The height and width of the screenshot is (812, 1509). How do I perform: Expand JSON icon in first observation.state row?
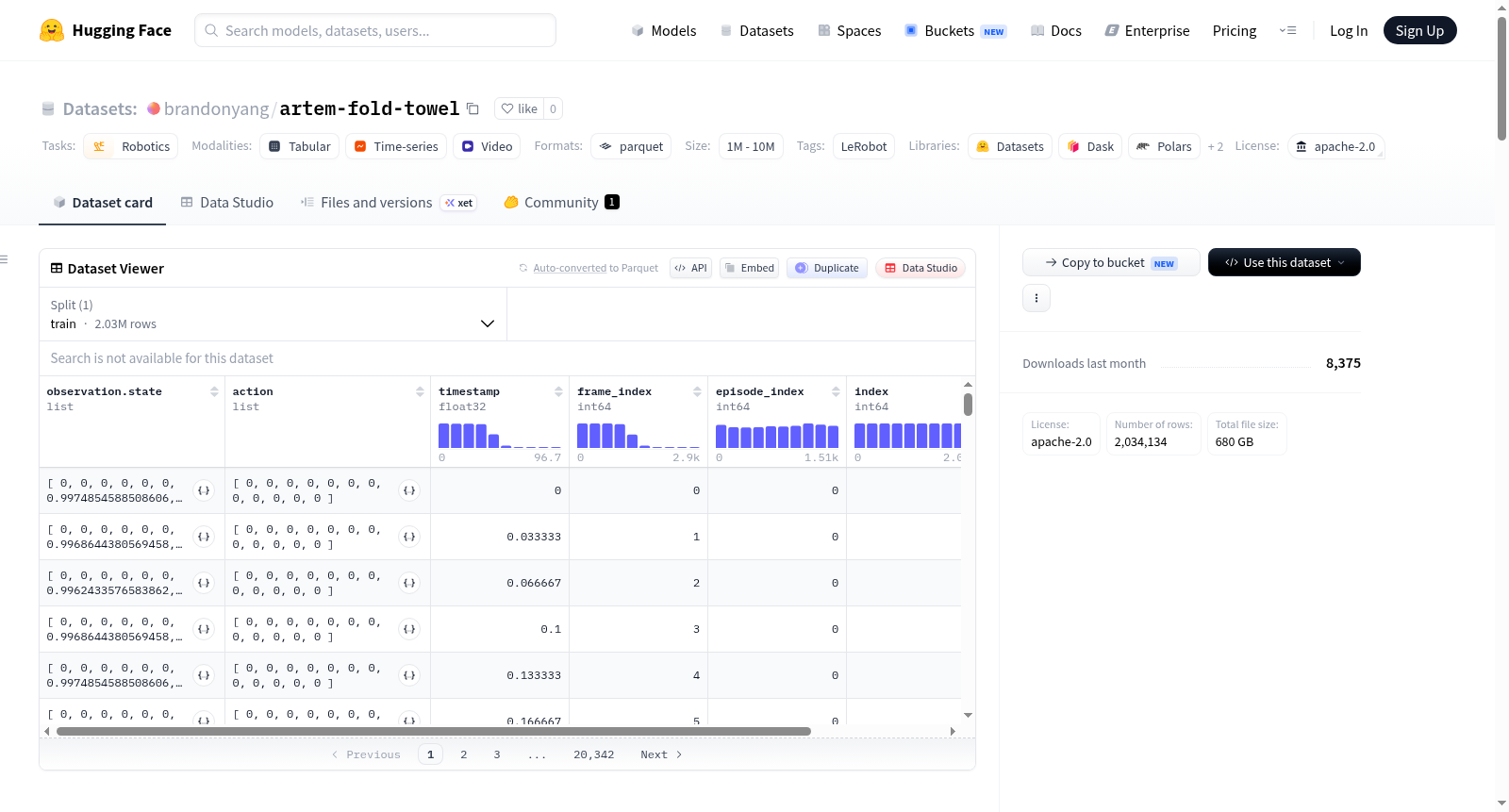pyautogui.click(x=203, y=490)
